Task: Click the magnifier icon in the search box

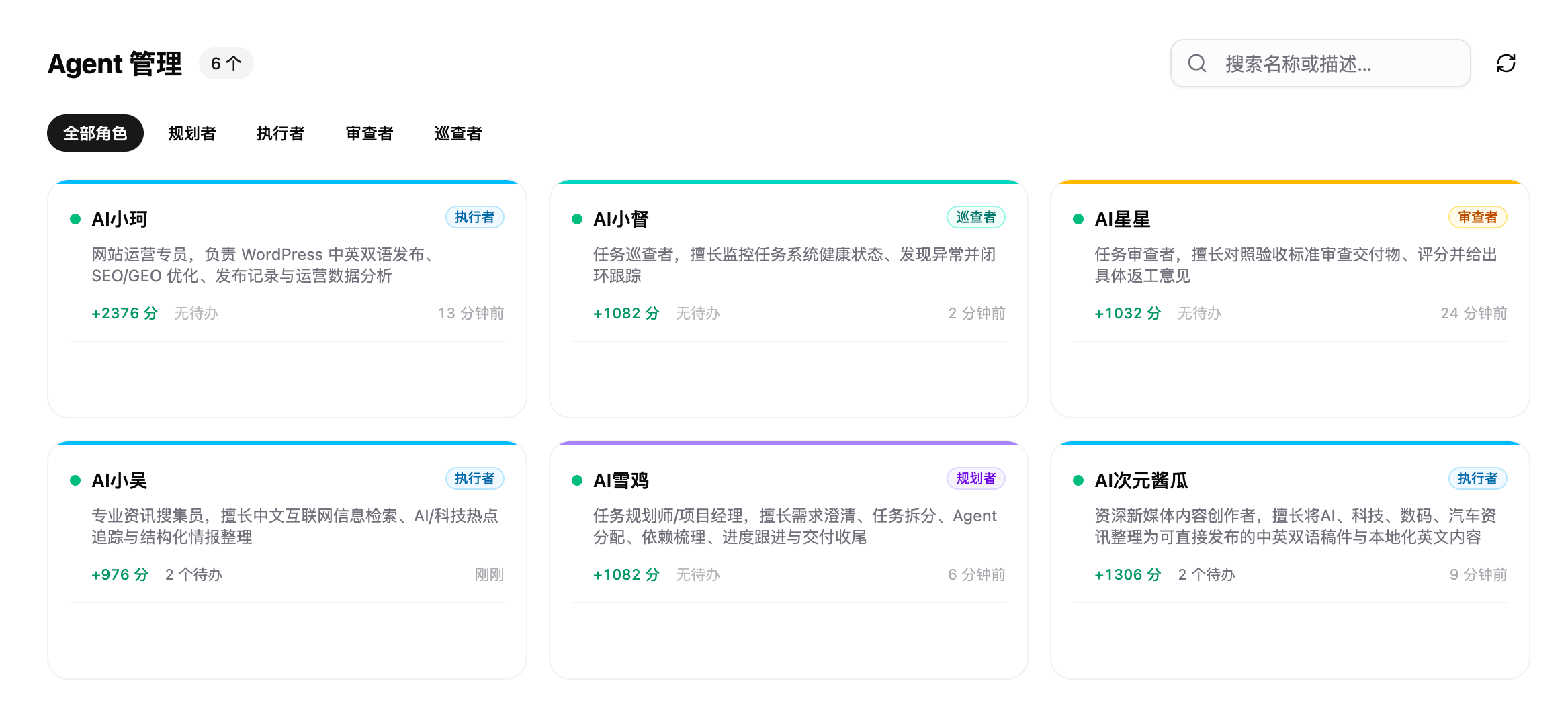Action: click(x=1196, y=62)
